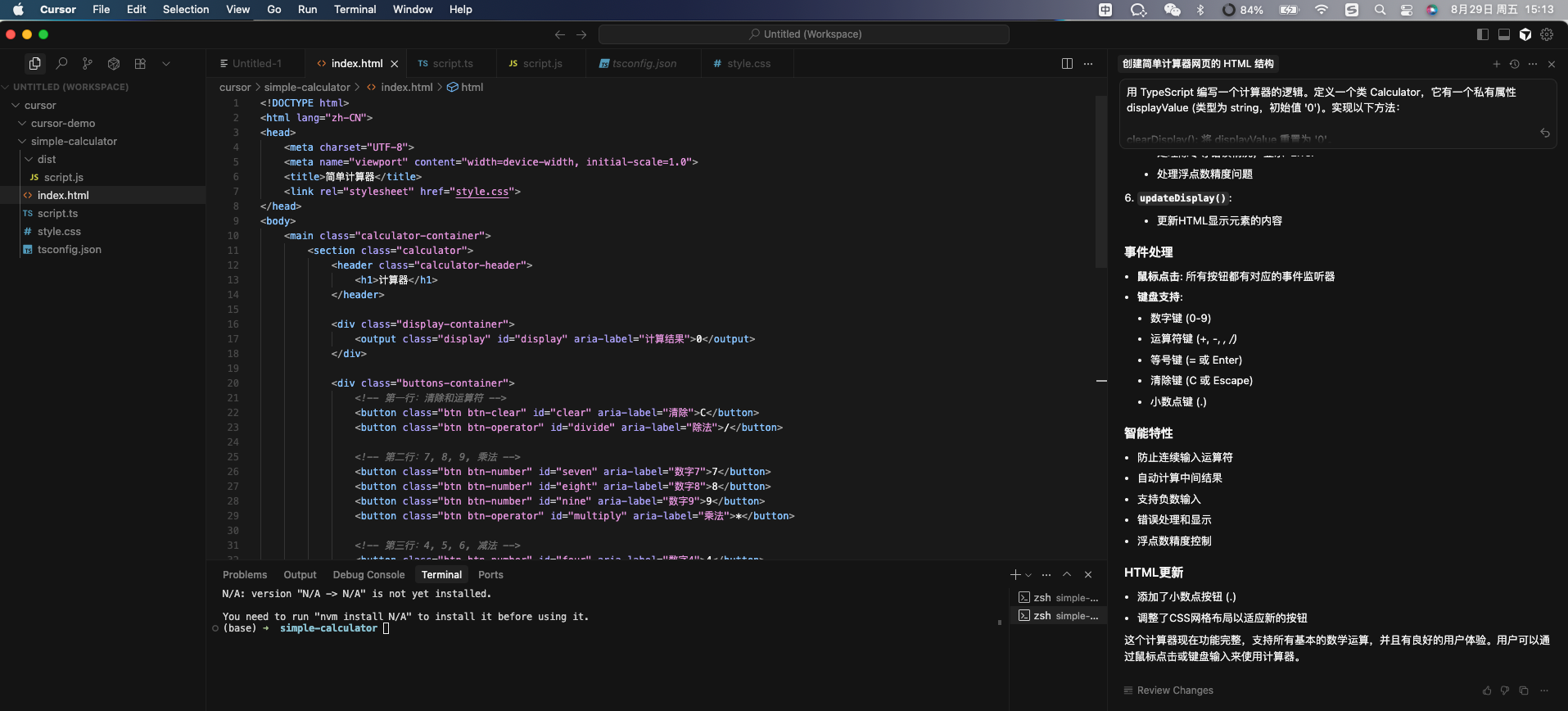This screenshot has height=711, width=1568.
Task: Show chat history clock icon
Action: [x=1515, y=64]
